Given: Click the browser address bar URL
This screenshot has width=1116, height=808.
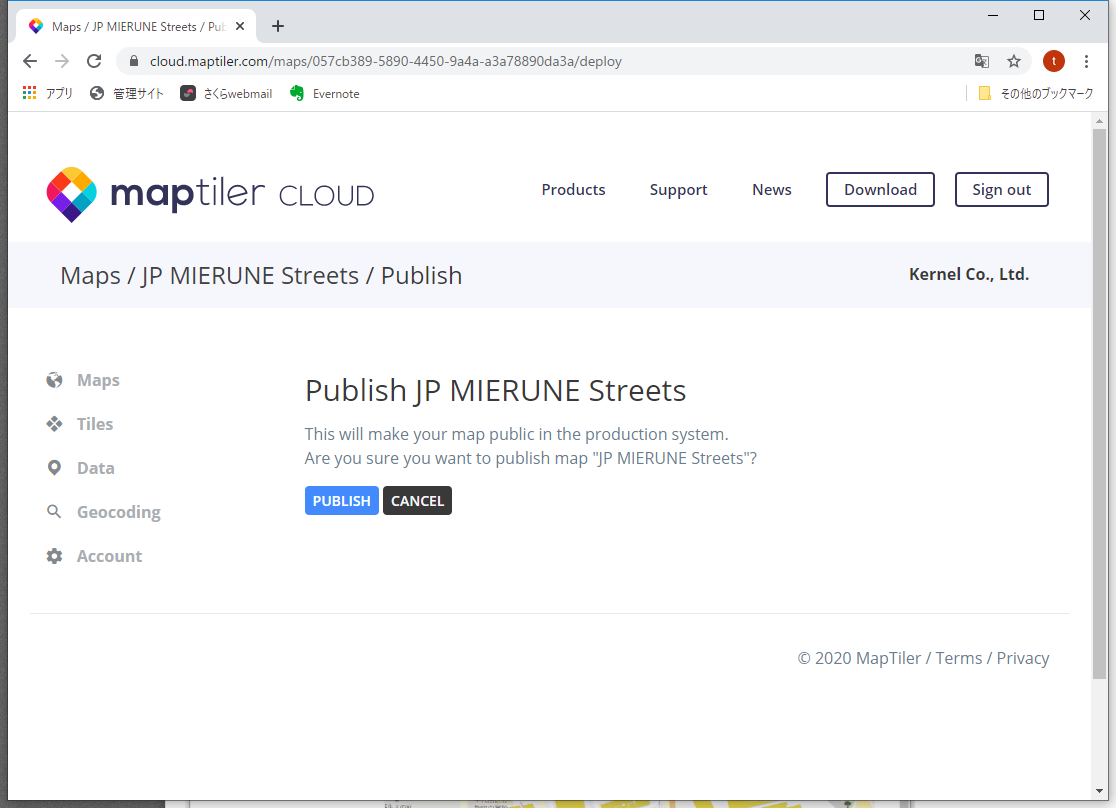Looking at the screenshot, I should click(386, 61).
